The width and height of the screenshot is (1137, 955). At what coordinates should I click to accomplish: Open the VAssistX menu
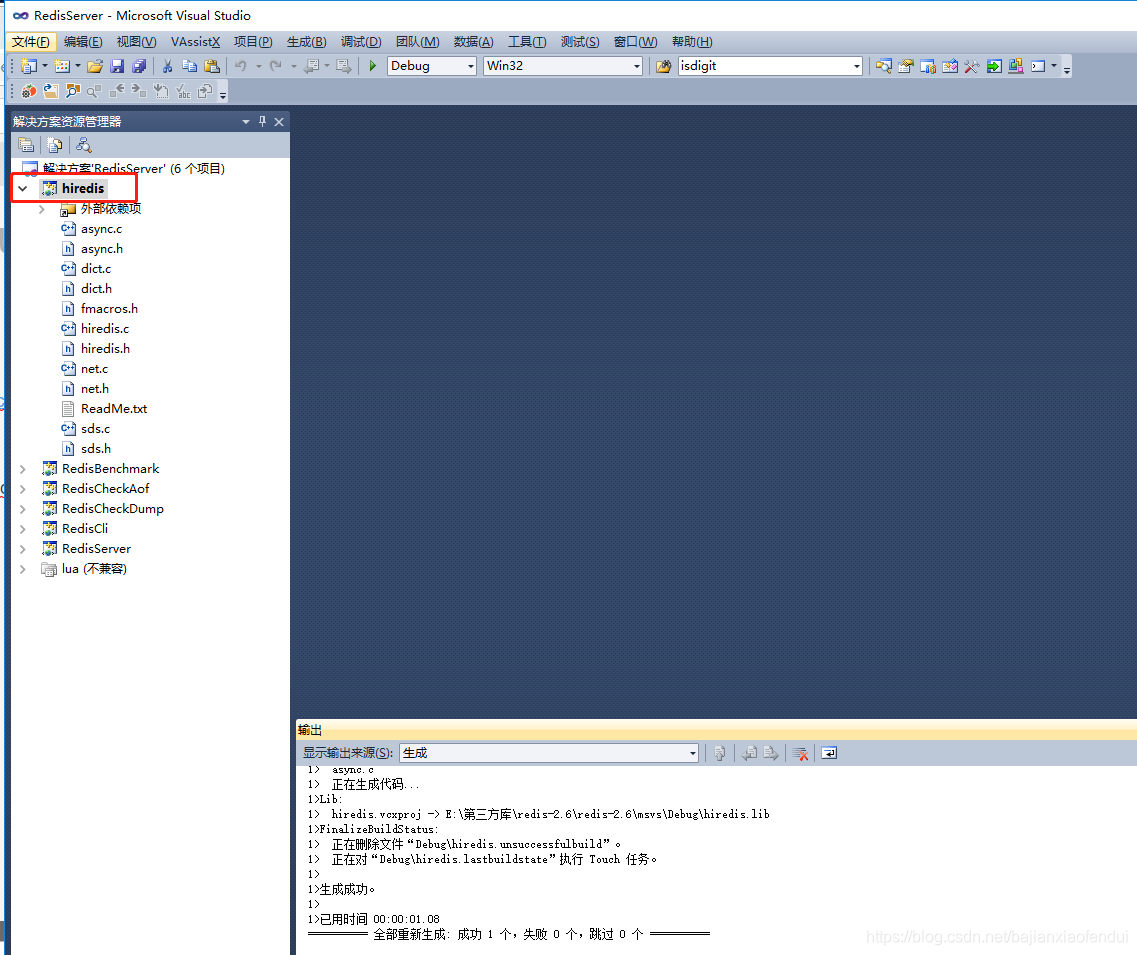point(195,42)
